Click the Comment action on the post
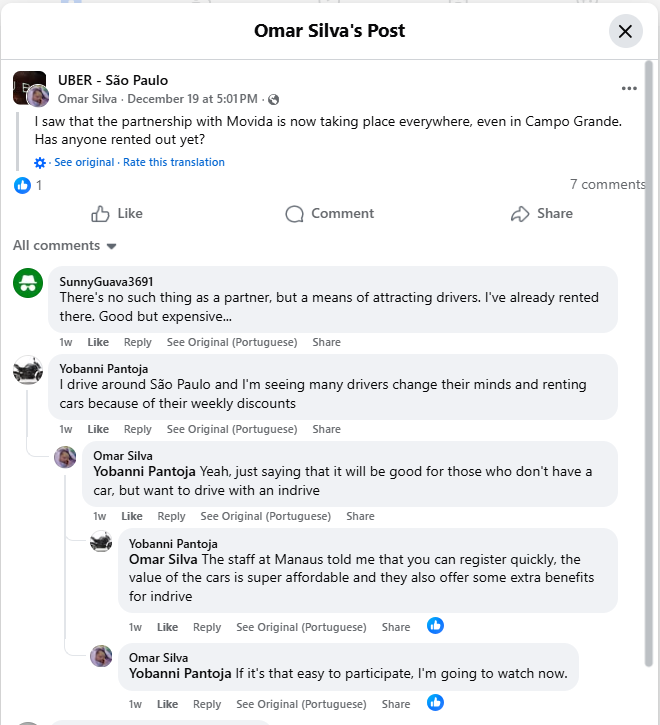Viewport: 660px width, 725px height. (x=329, y=213)
